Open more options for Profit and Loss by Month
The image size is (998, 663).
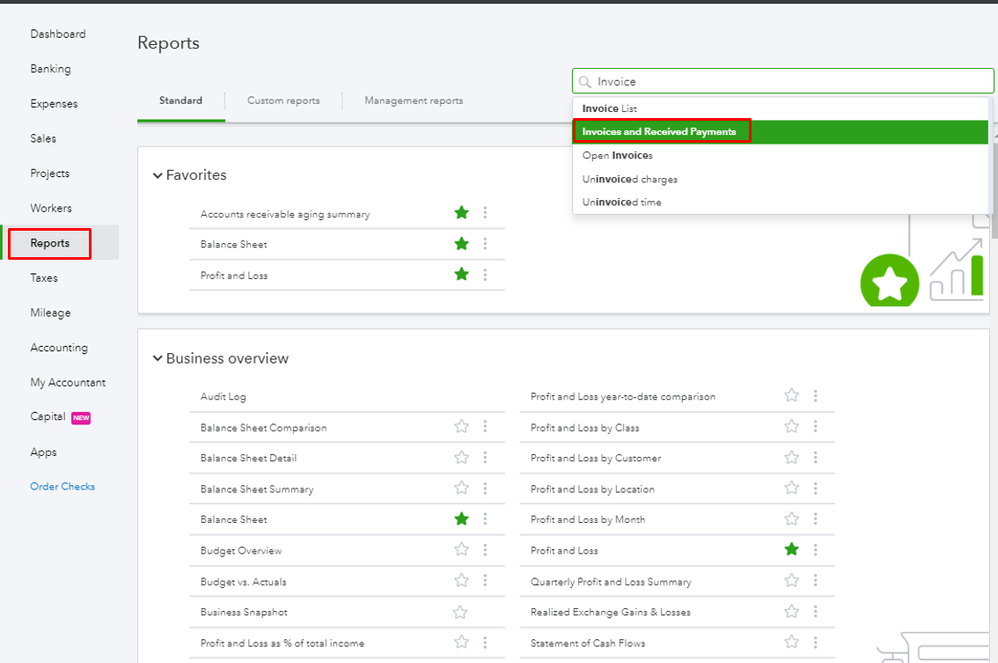(815, 519)
